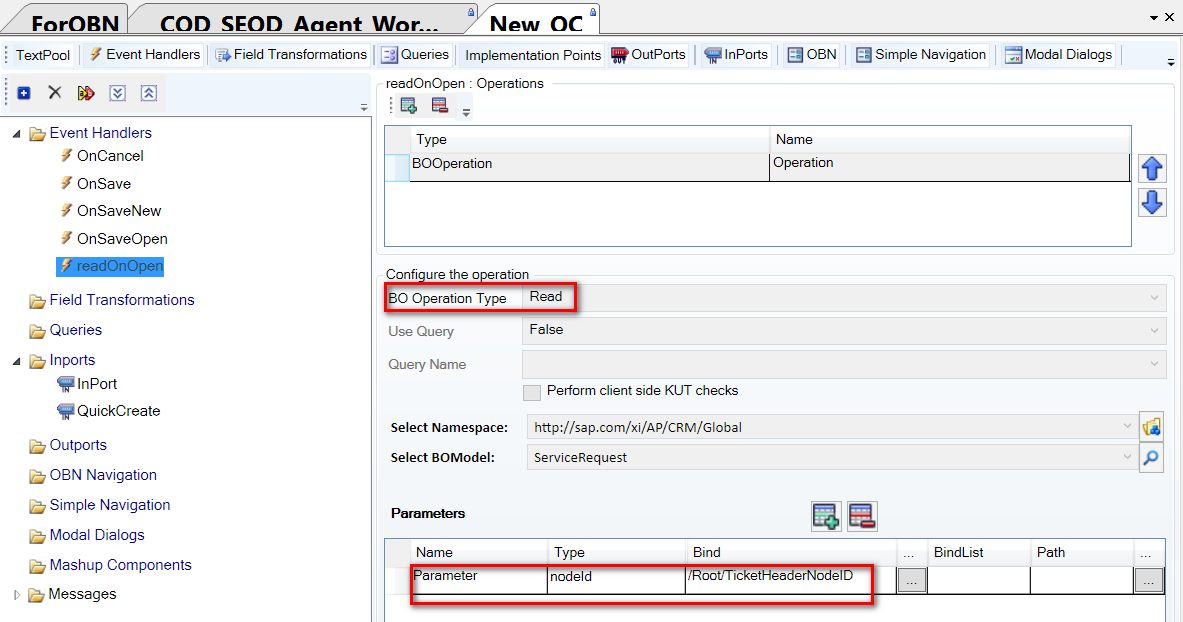This screenshot has height=622, width=1183.
Task: Click BOOperation type cell
Action: pos(589,167)
